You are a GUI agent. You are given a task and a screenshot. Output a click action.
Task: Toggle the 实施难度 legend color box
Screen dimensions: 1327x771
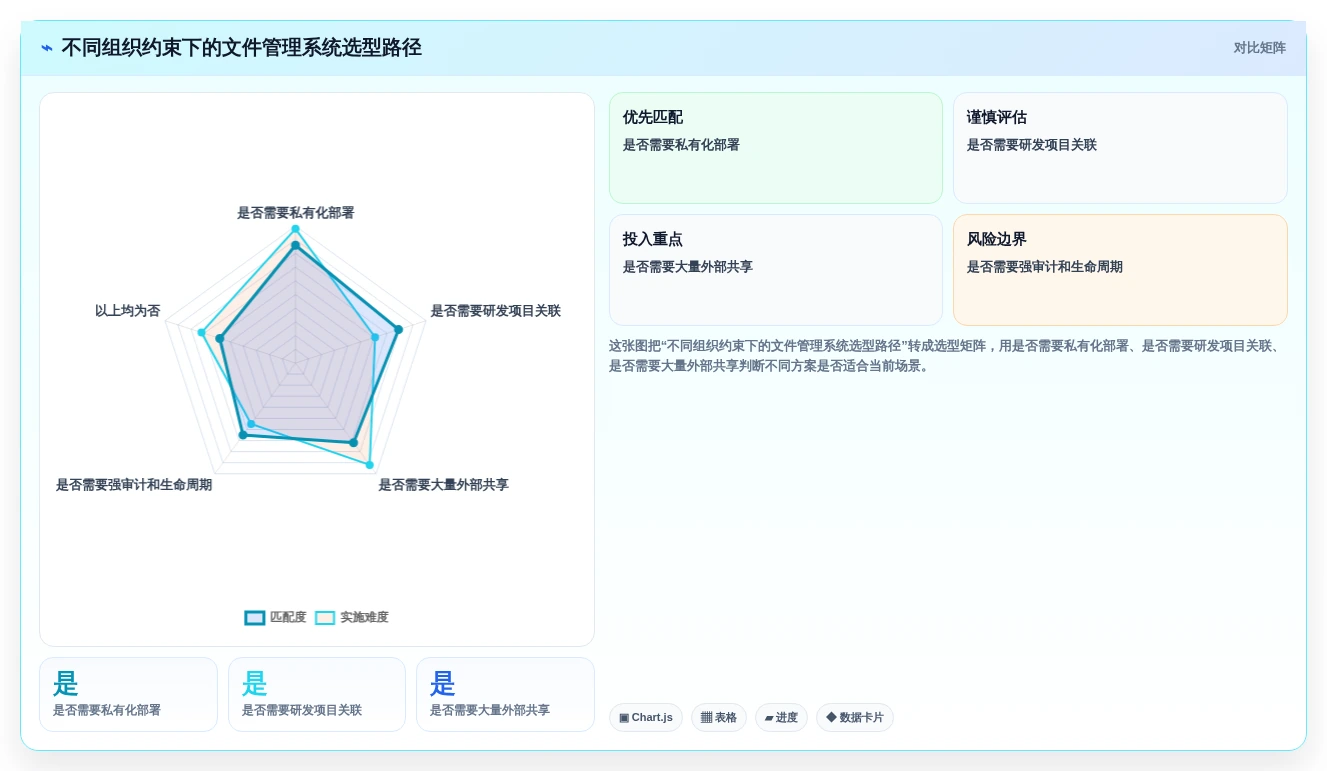[325, 618]
